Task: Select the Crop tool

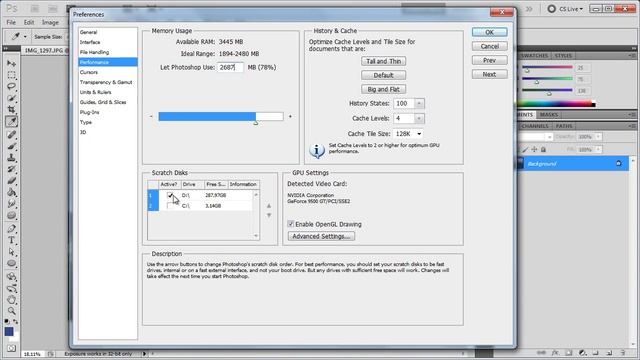Action: 11,110
